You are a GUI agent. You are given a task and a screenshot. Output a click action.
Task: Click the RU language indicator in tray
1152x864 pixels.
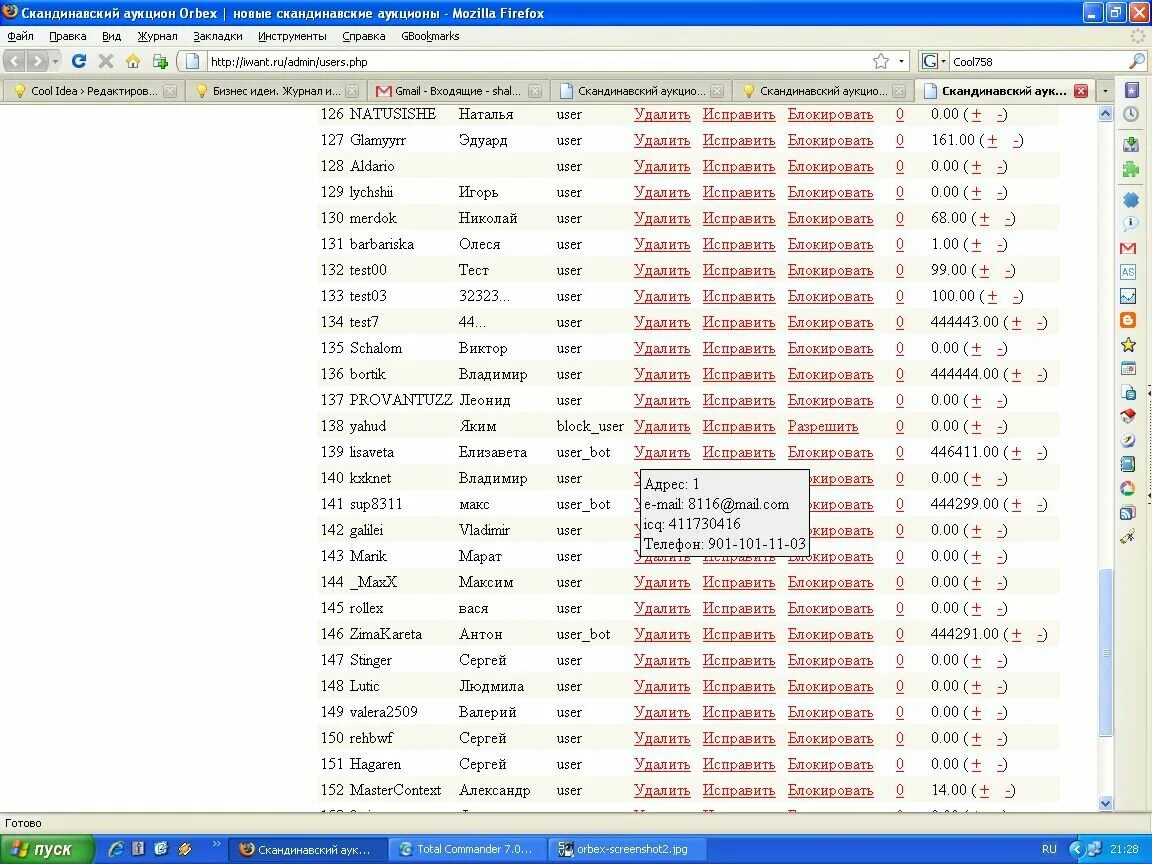click(x=1049, y=849)
